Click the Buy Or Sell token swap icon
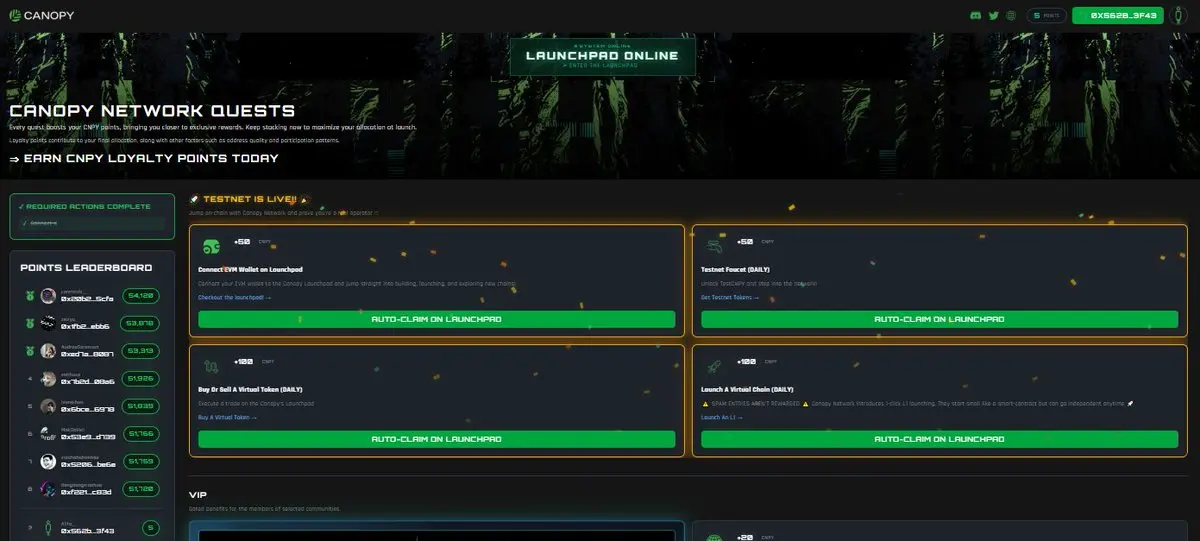Screen dimensions: 1200x541 [211, 366]
